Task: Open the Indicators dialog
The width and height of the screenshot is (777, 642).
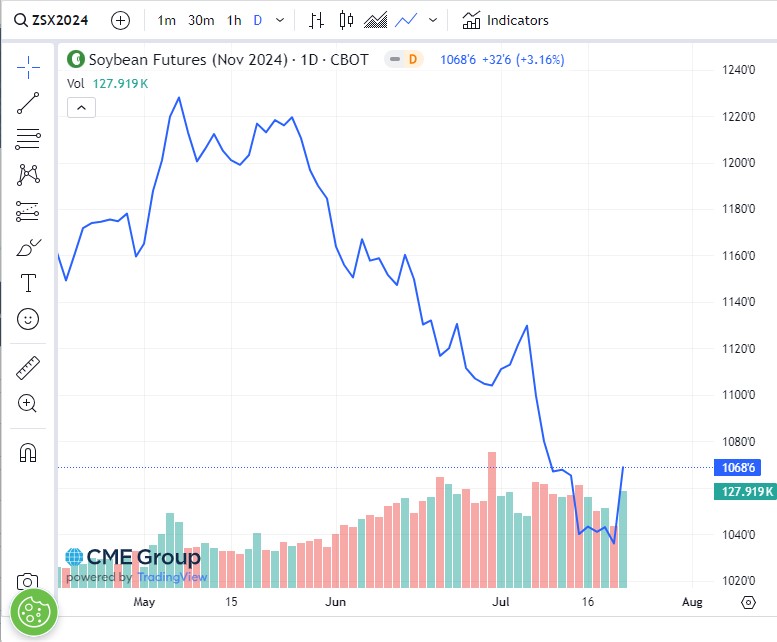Action: 506,20
